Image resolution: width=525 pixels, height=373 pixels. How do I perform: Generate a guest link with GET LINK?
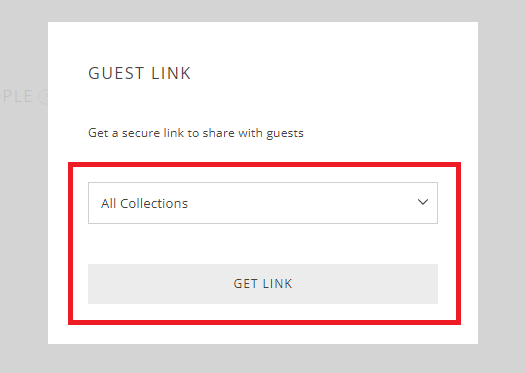pyautogui.click(x=263, y=284)
